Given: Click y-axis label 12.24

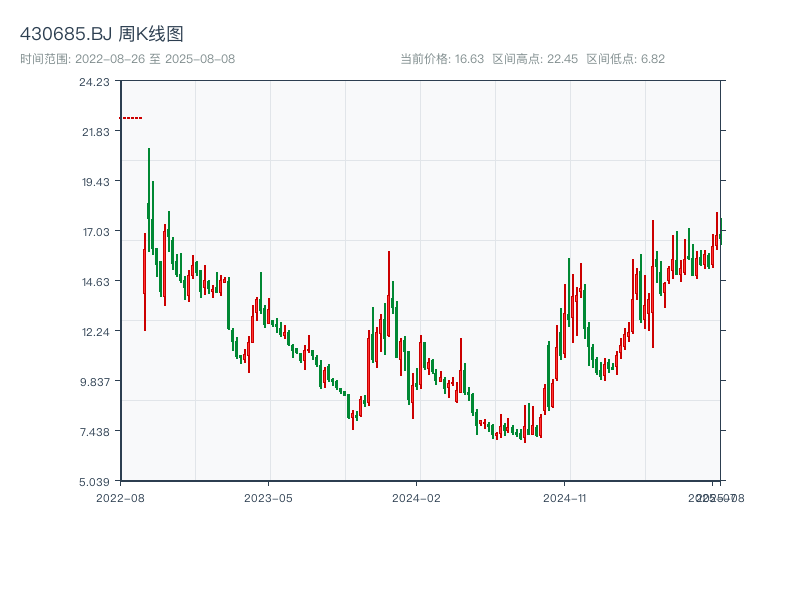Looking at the screenshot, I should coord(96,332).
